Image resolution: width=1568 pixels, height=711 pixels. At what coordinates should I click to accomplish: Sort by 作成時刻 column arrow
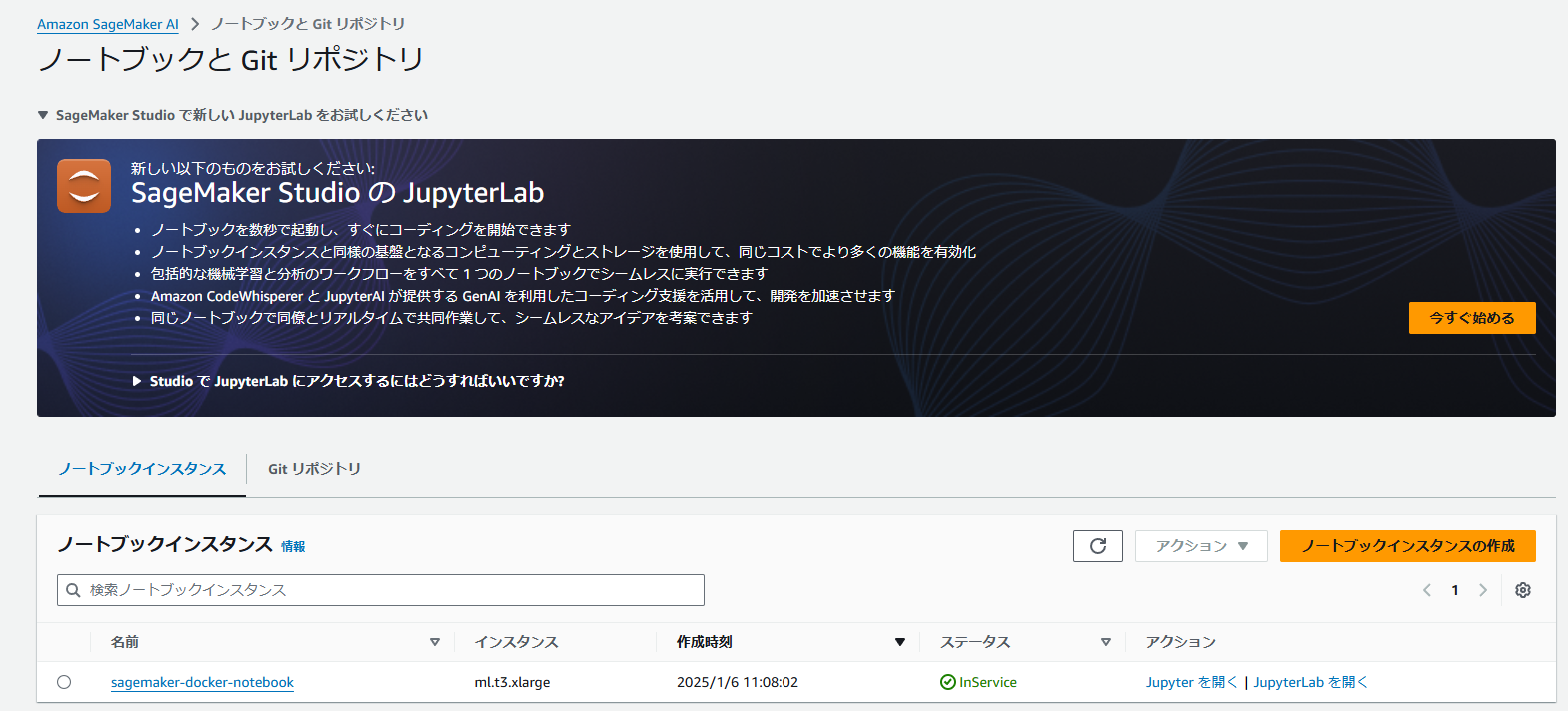(x=900, y=642)
